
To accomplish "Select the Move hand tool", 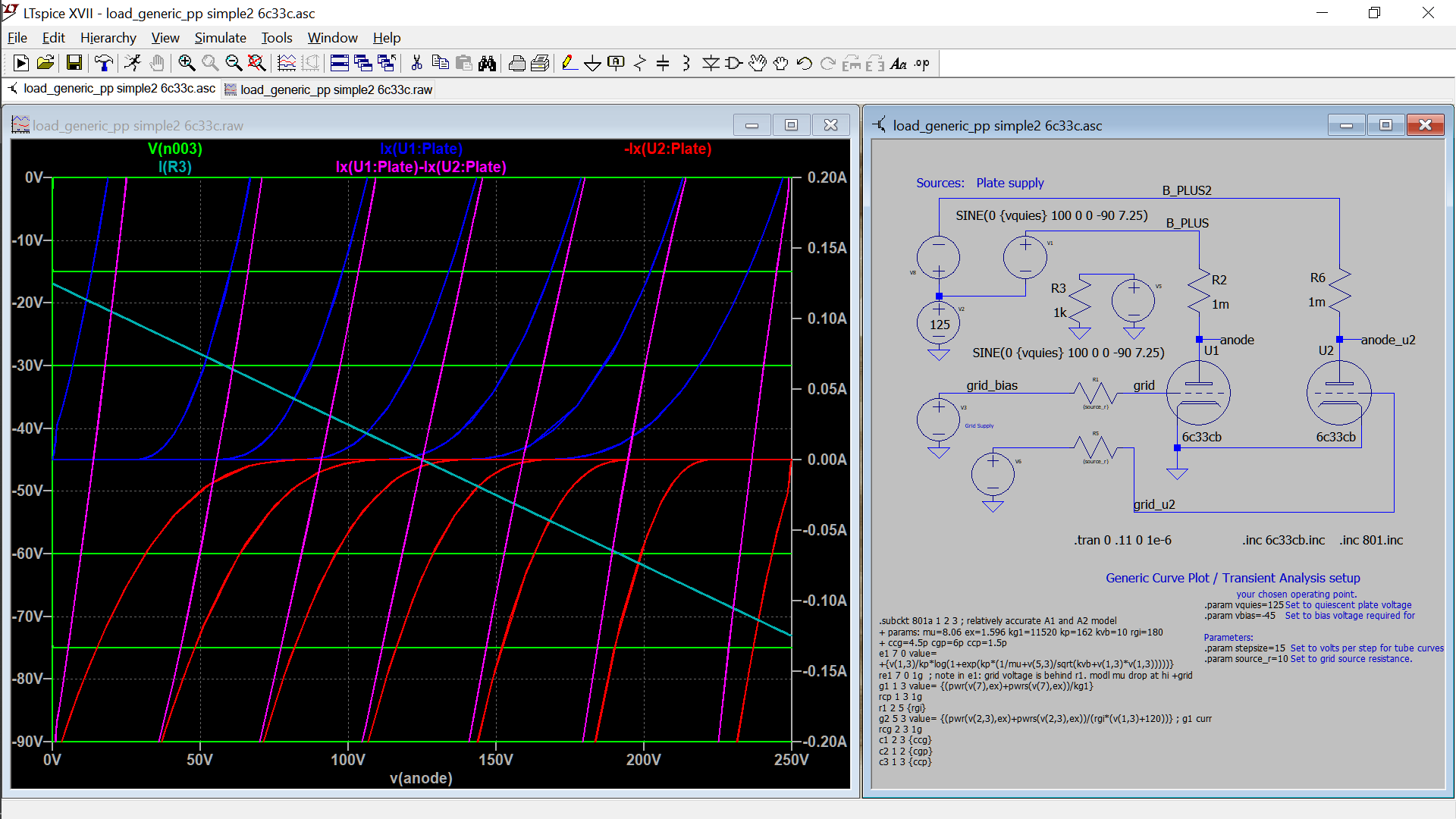I will [758, 64].
